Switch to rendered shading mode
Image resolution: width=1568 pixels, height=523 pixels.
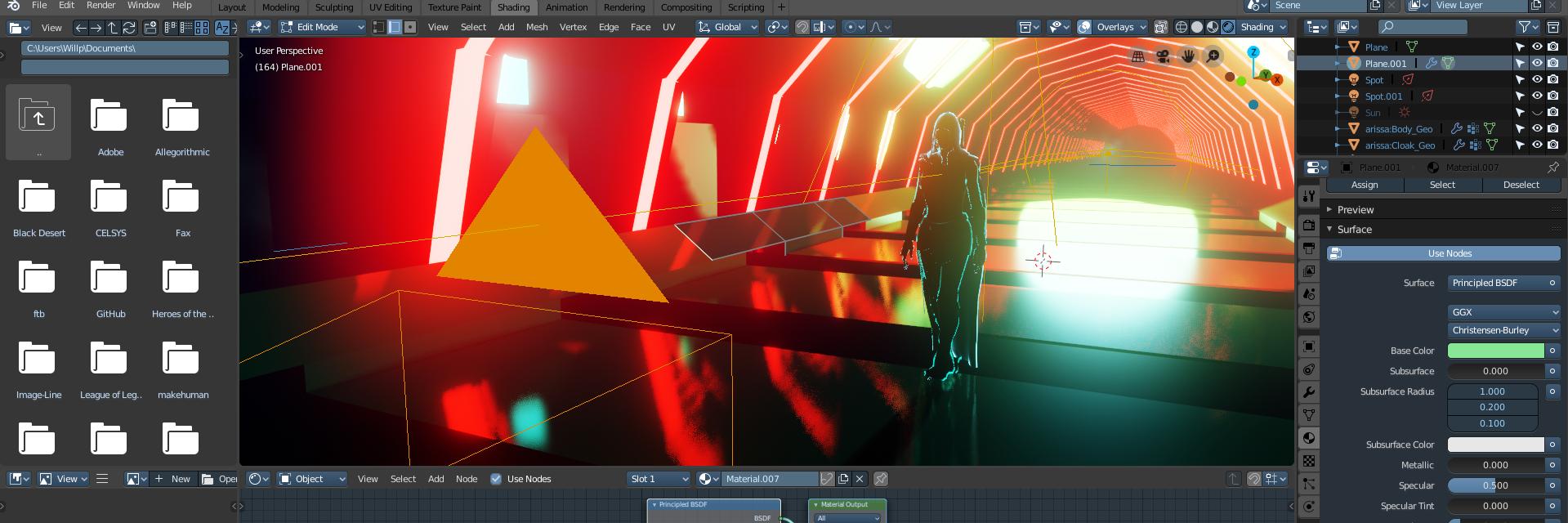coord(1228,27)
